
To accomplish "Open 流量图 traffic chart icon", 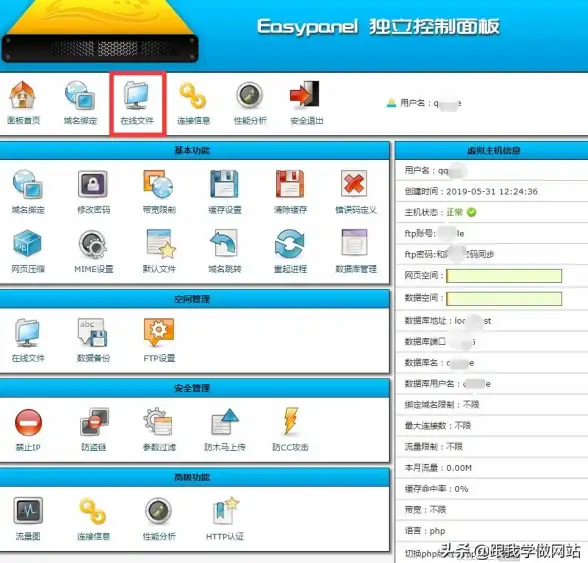I will (28, 511).
